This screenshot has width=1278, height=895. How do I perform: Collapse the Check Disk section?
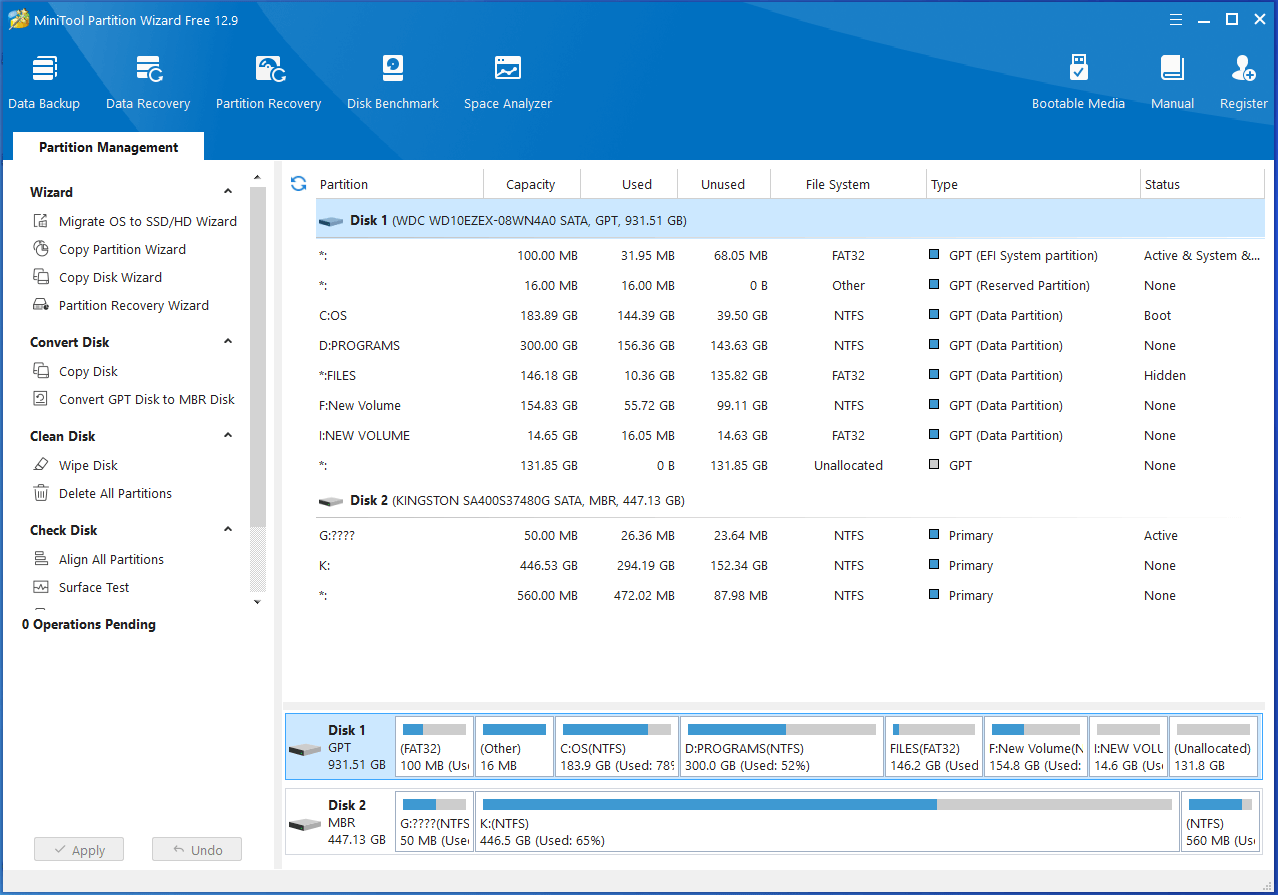(228, 530)
